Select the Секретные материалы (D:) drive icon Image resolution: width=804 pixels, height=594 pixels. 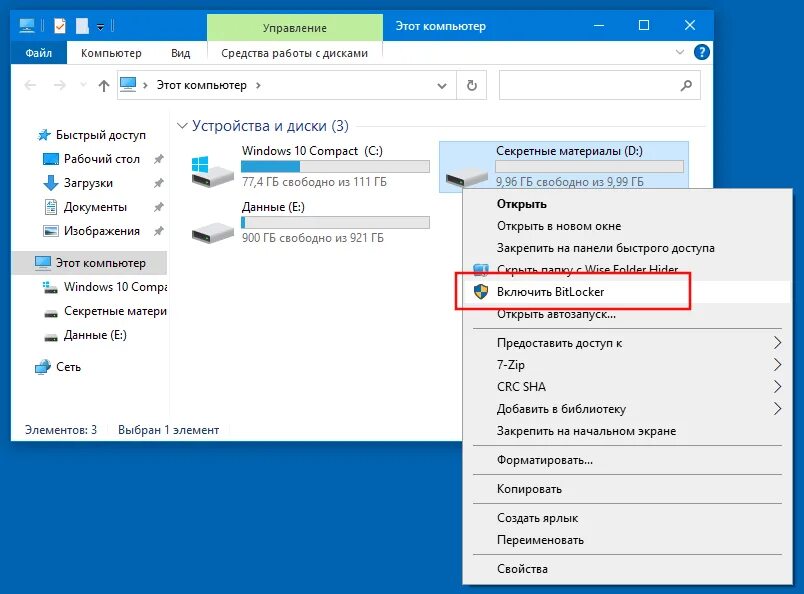pyautogui.click(x=467, y=177)
